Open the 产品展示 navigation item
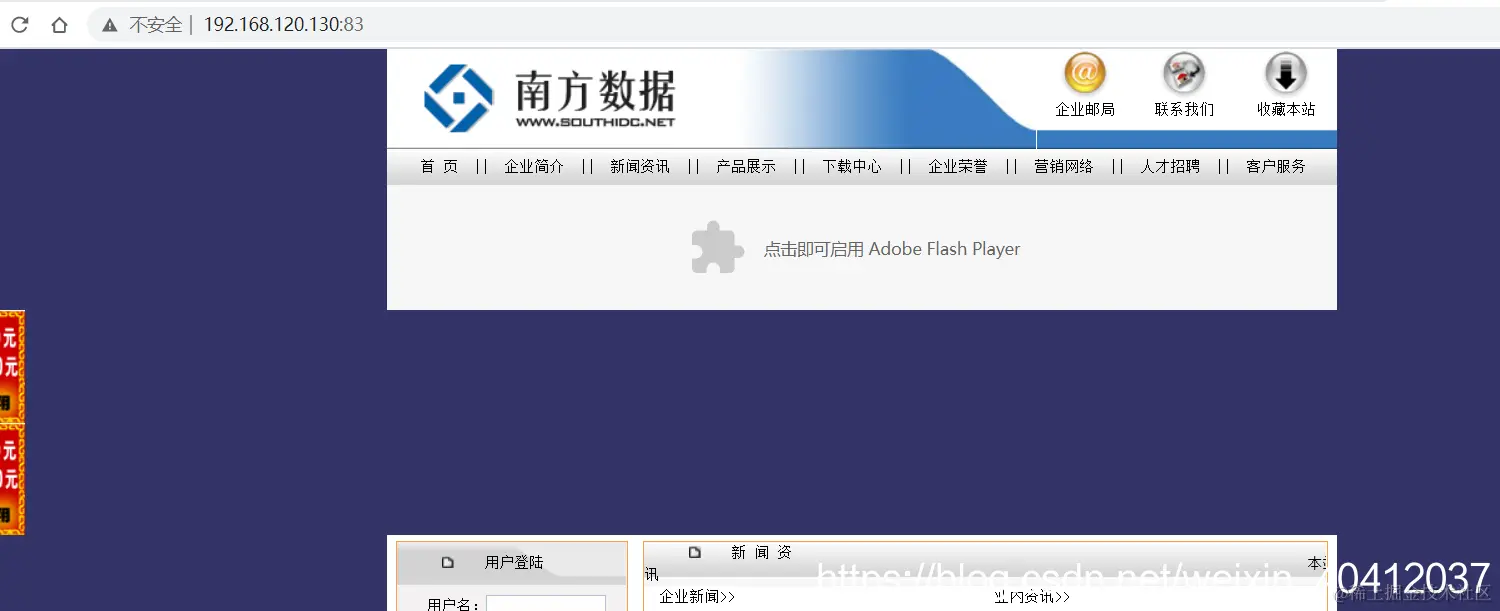 click(x=745, y=166)
